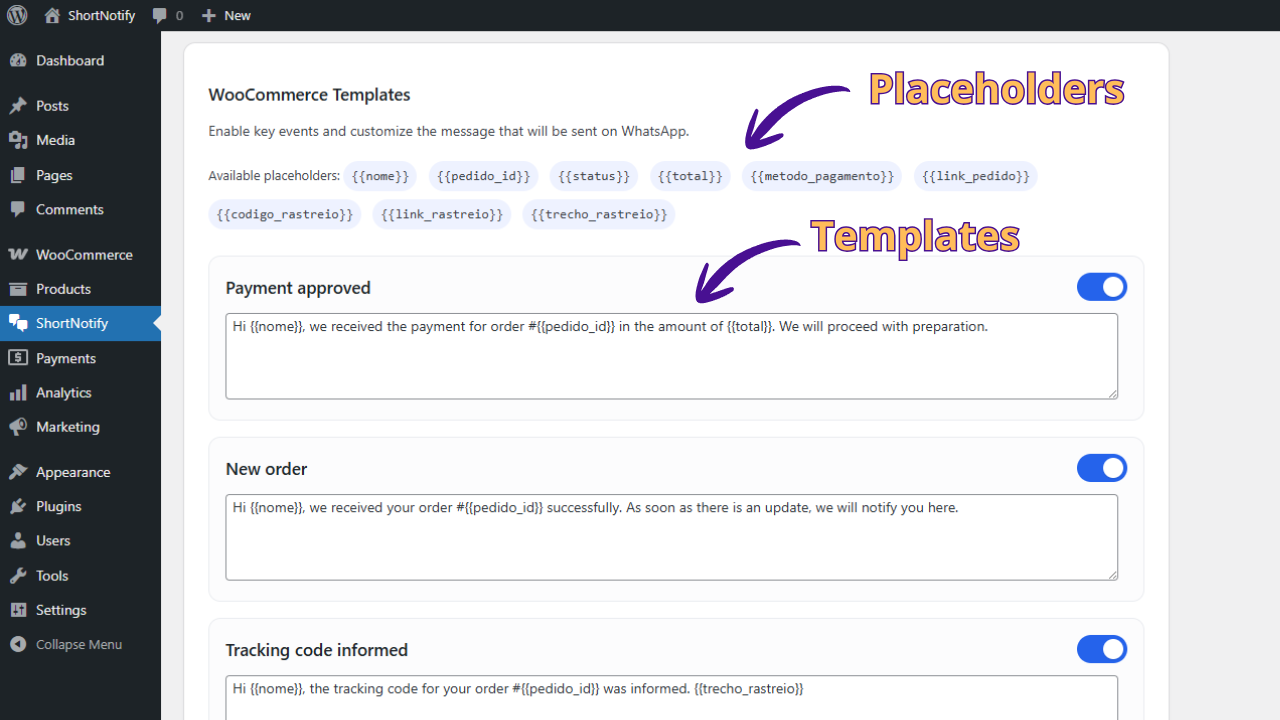Open the ShortNotify site home icon
Image resolution: width=1280 pixels, height=720 pixels.
pyautogui.click(x=52, y=15)
